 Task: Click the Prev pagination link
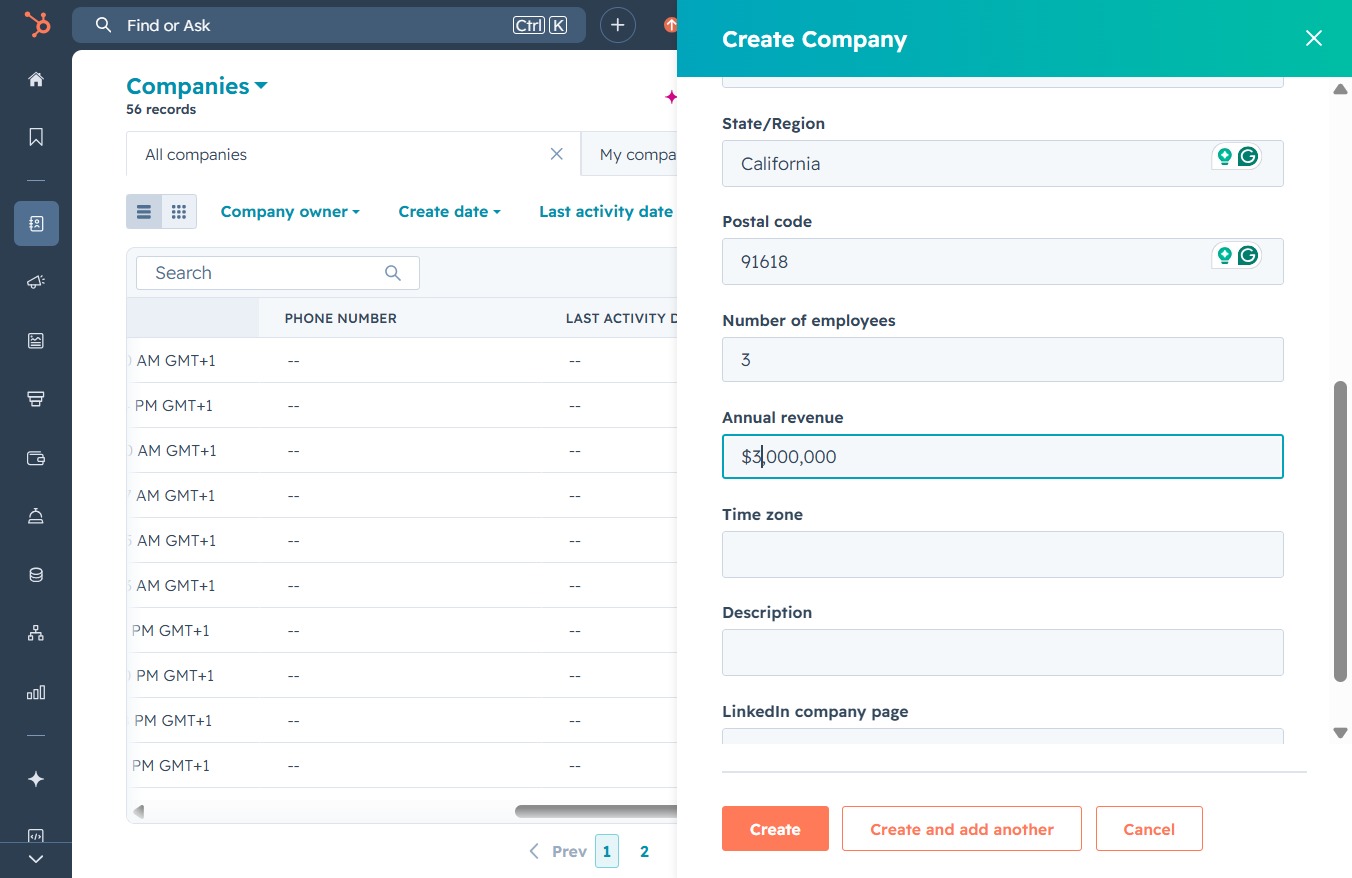pyautogui.click(x=557, y=852)
